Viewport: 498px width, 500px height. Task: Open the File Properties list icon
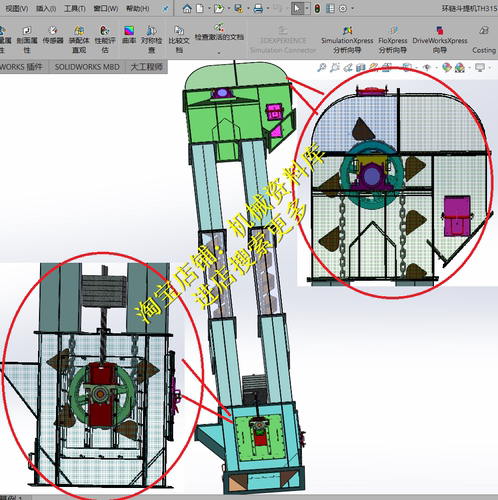330,8
